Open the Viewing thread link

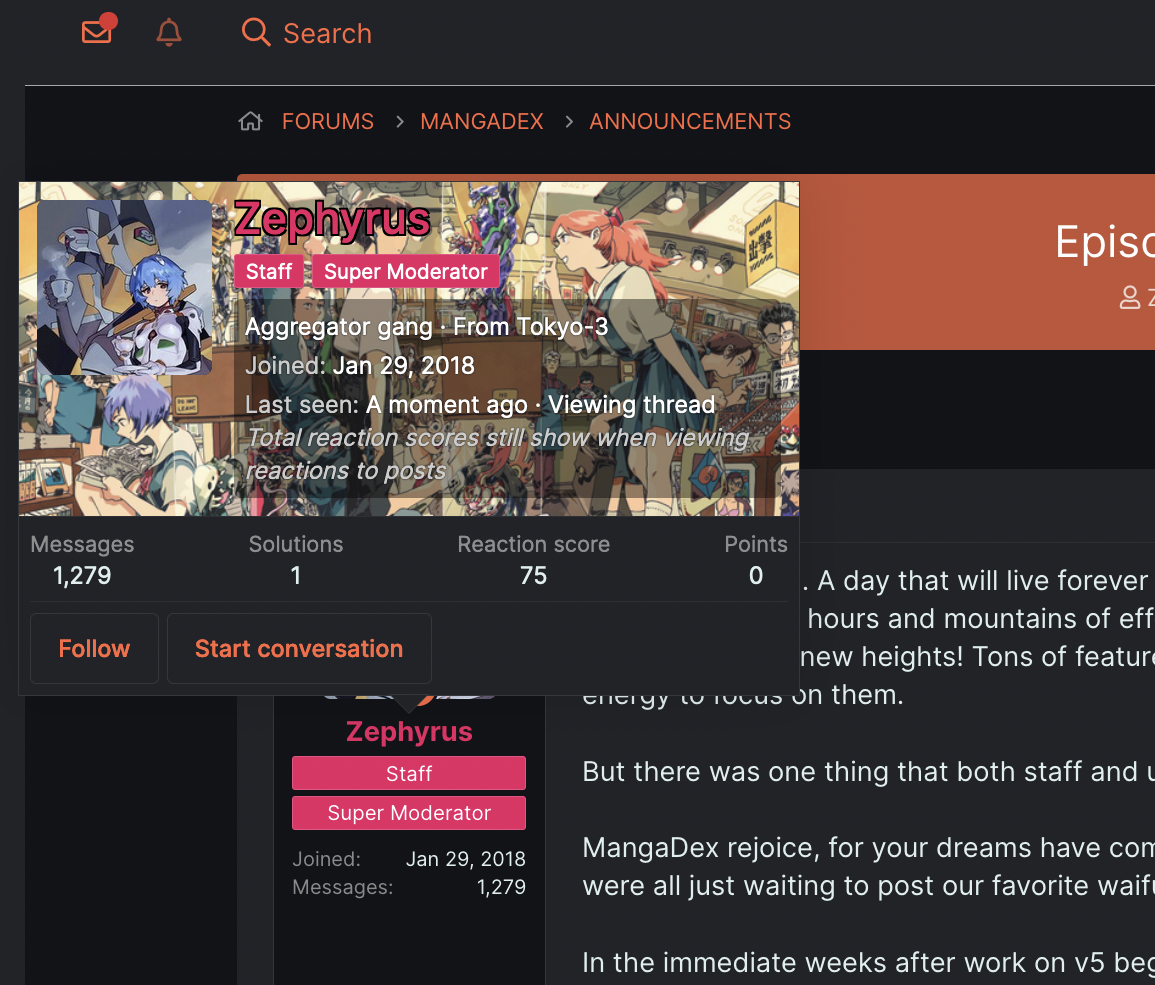[x=631, y=404]
